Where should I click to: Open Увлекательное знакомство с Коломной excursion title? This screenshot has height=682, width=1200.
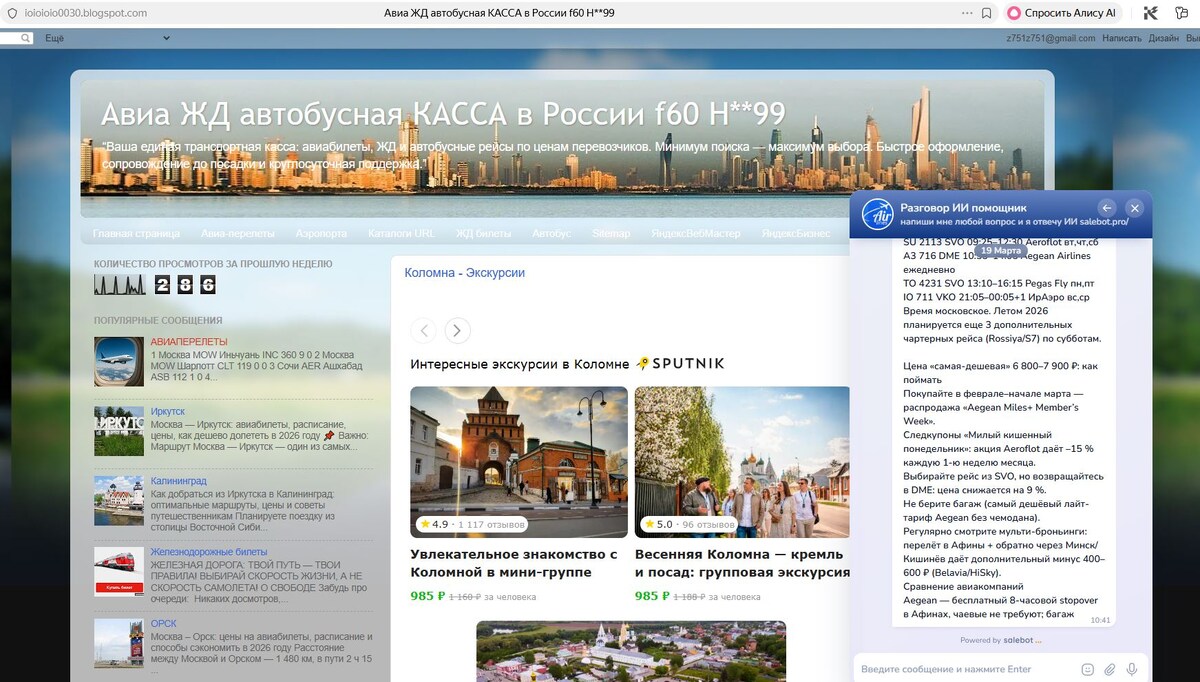[x=514, y=563]
